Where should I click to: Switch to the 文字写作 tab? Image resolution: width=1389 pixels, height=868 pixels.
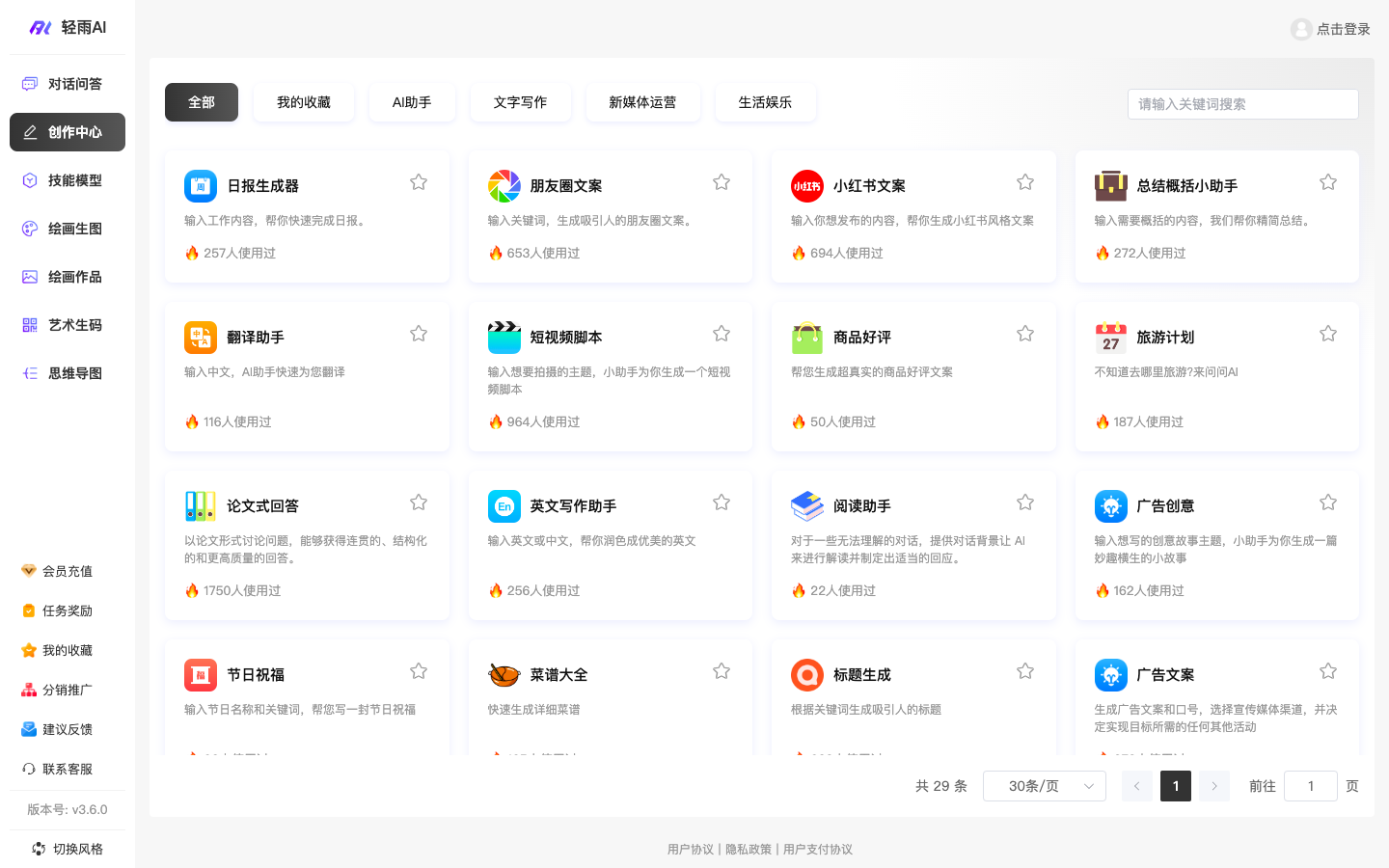[521, 102]
